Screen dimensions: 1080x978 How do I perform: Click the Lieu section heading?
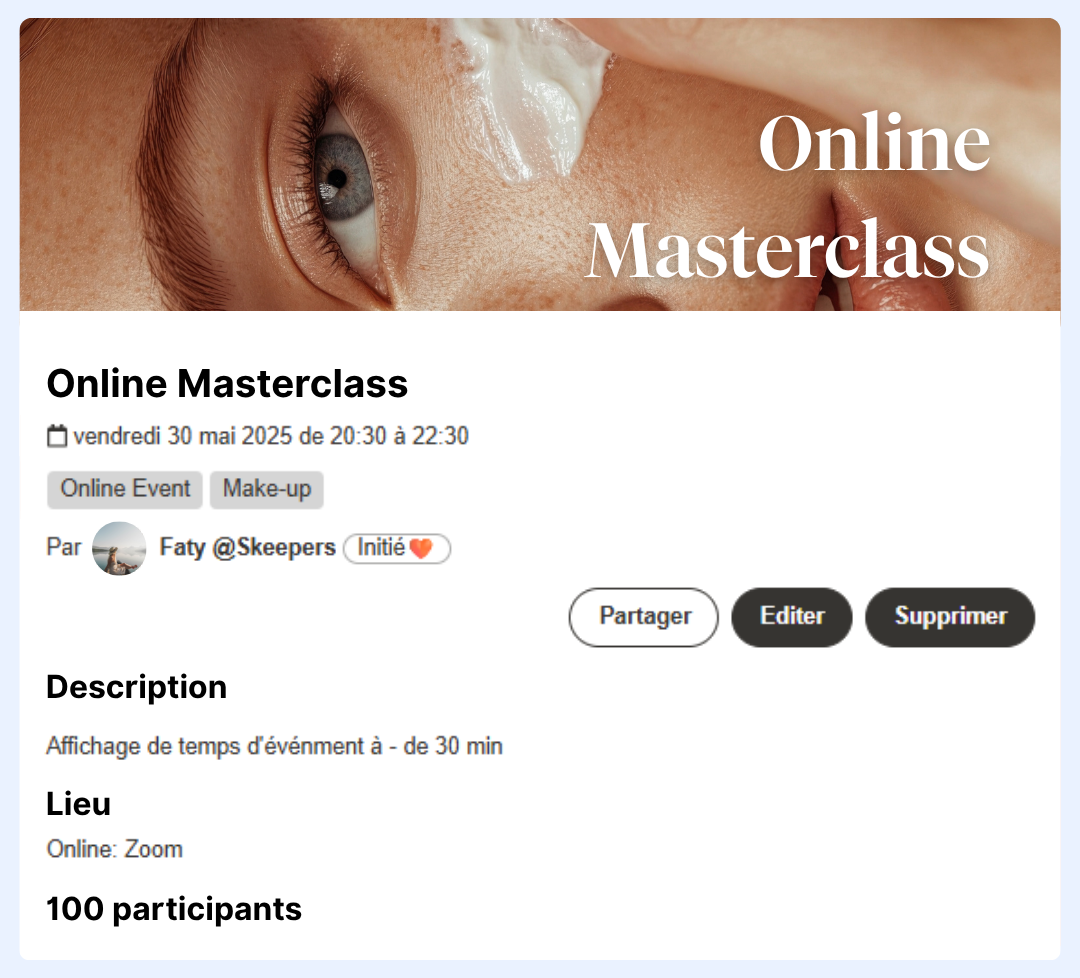(x=79, y=804)
